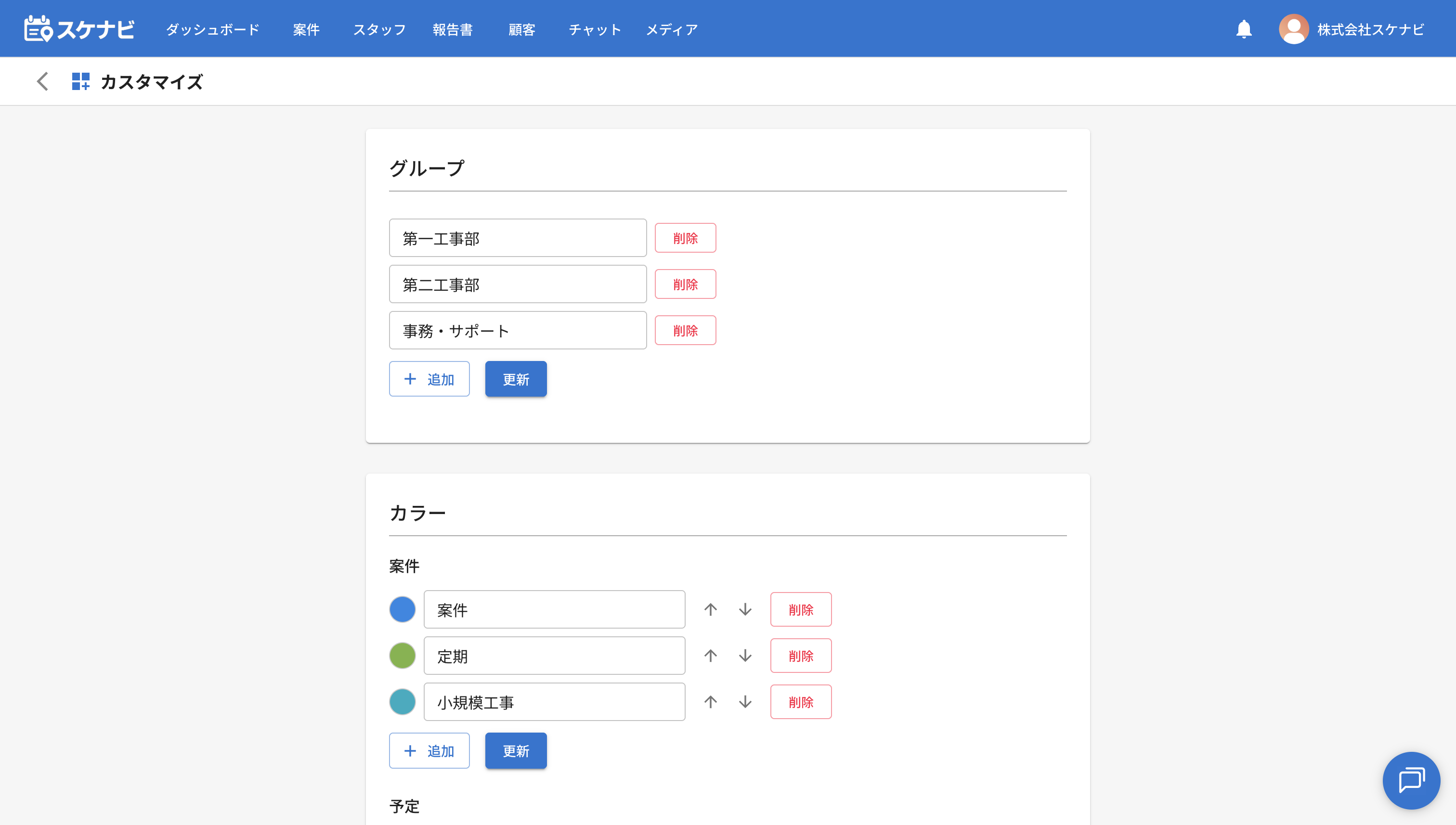
Task: Move 案件 color row down with arrow
Action: (745, 610)
